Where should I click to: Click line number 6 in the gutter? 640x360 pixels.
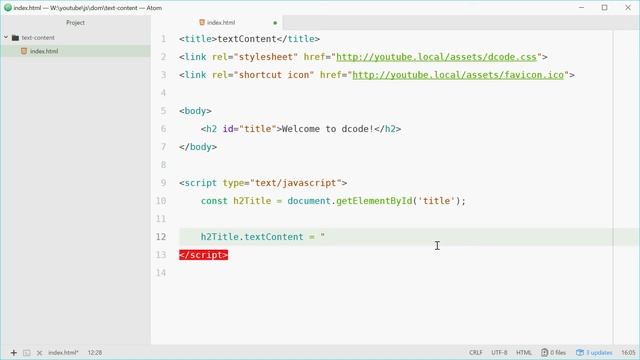[x=163, y=129]
